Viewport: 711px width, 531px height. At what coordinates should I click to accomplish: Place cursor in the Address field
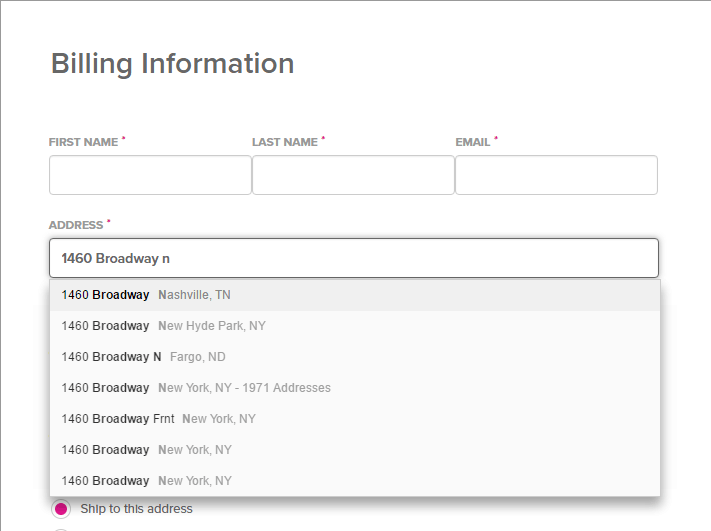[x=354, y=258]
